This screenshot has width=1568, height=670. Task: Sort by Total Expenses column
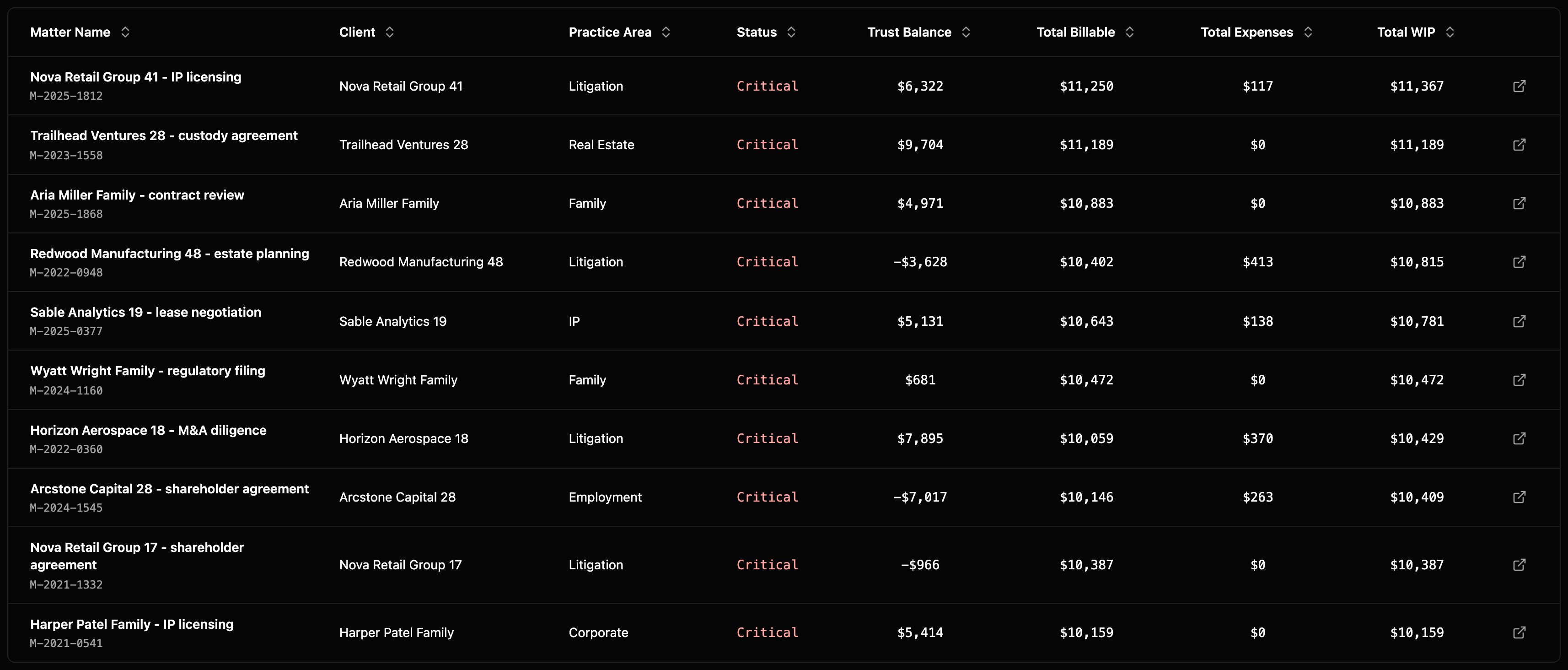(x=1308, y=32)
